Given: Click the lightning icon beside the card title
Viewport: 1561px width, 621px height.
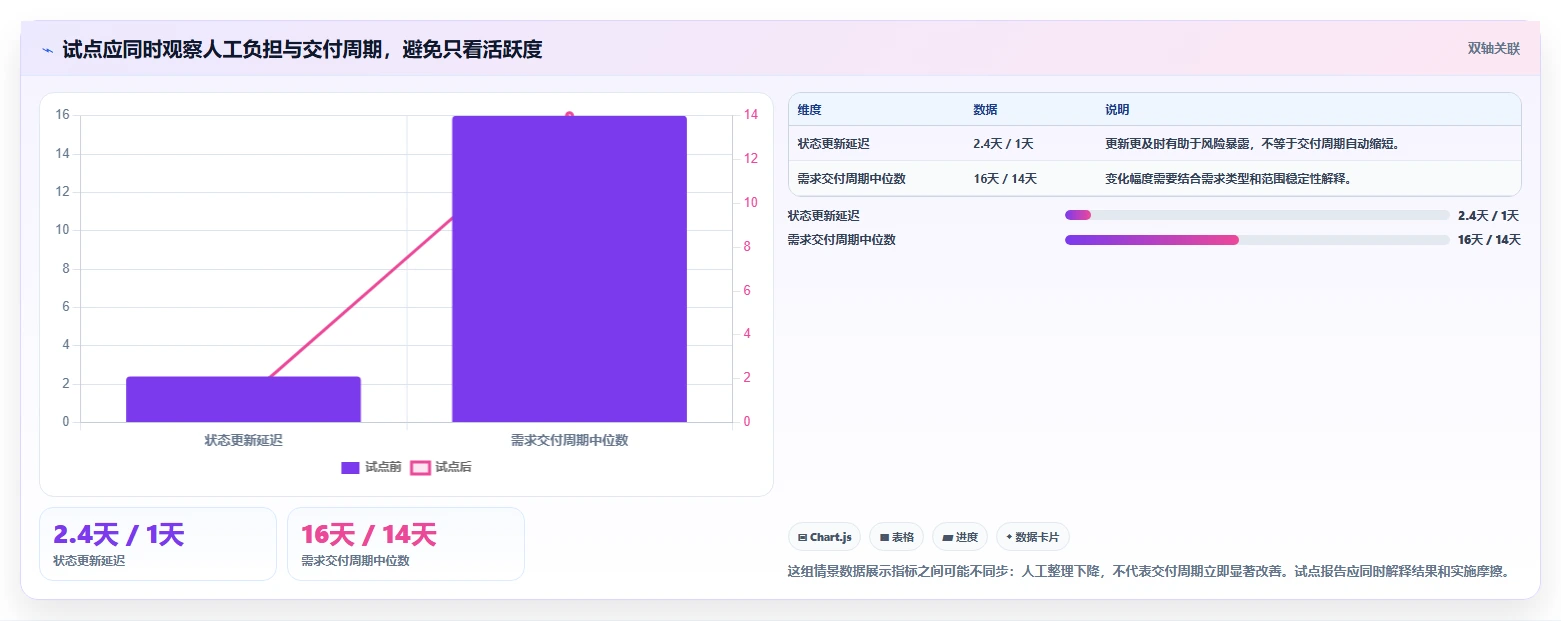Looking at the screenshot, I should (47, 50).
